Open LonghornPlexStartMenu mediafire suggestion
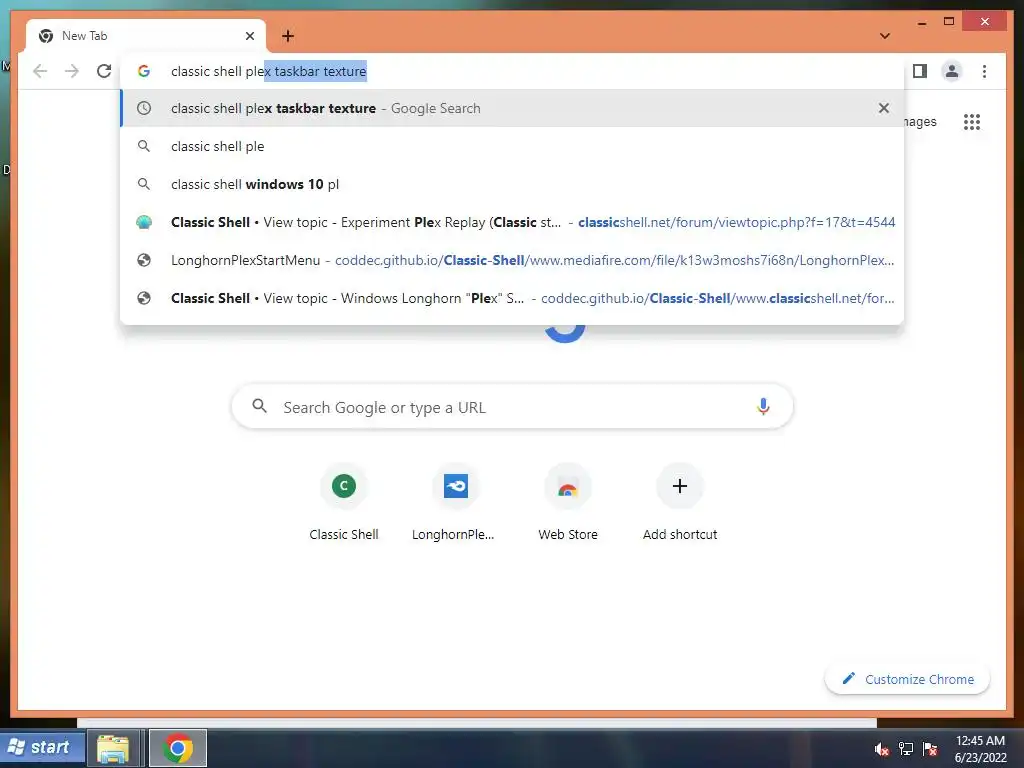Image resolution: width=1024 pixels, height=768 pixels. [513, 260]
